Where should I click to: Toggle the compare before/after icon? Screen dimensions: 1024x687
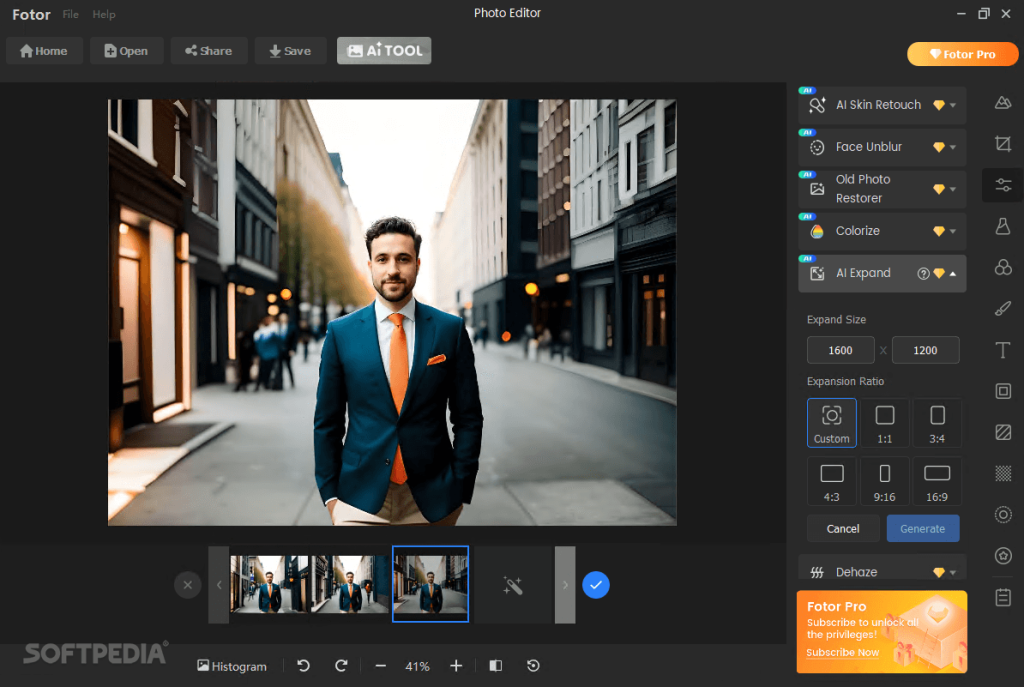coord(495,666)
